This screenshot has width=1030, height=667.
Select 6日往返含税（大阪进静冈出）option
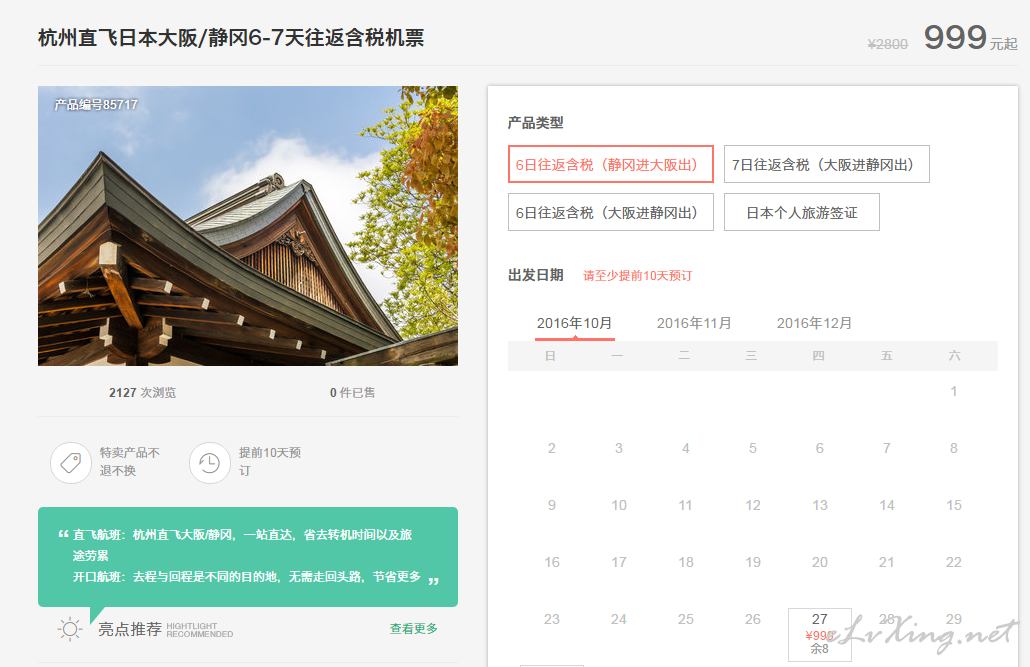[610, 212]
